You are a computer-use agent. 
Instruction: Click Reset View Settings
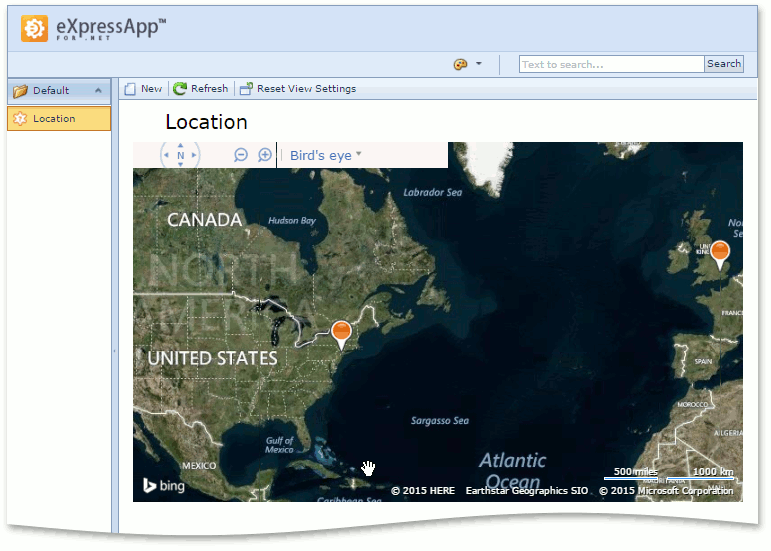point(298,88)
